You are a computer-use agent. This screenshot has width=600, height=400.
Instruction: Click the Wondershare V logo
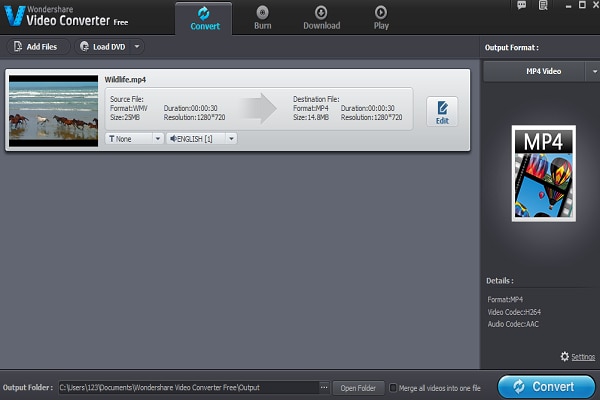[15, 15]
